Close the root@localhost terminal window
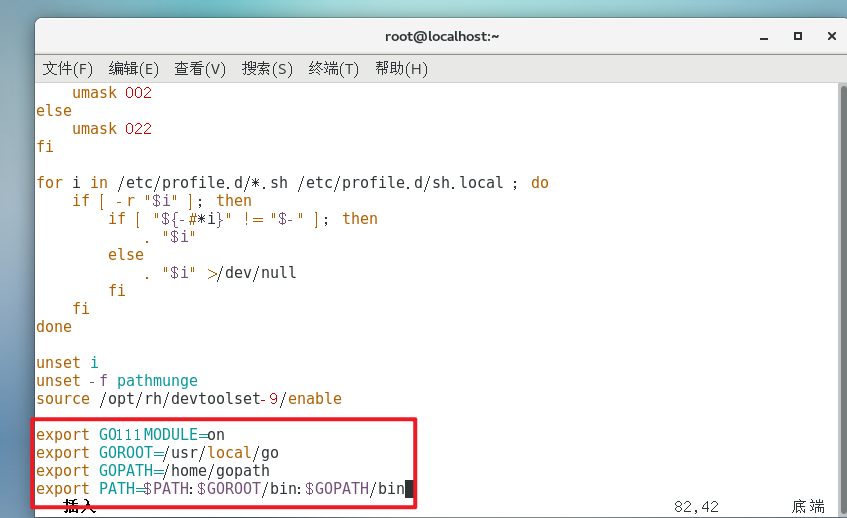847x518 pixels. click(831, 36)
